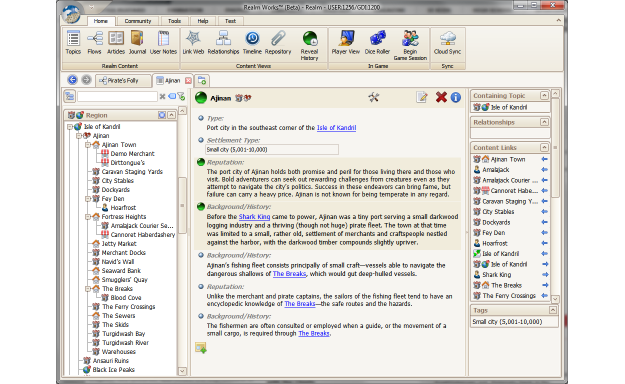Open the Flows view
The image size is (625, 384).
click(x=94, y=42)
